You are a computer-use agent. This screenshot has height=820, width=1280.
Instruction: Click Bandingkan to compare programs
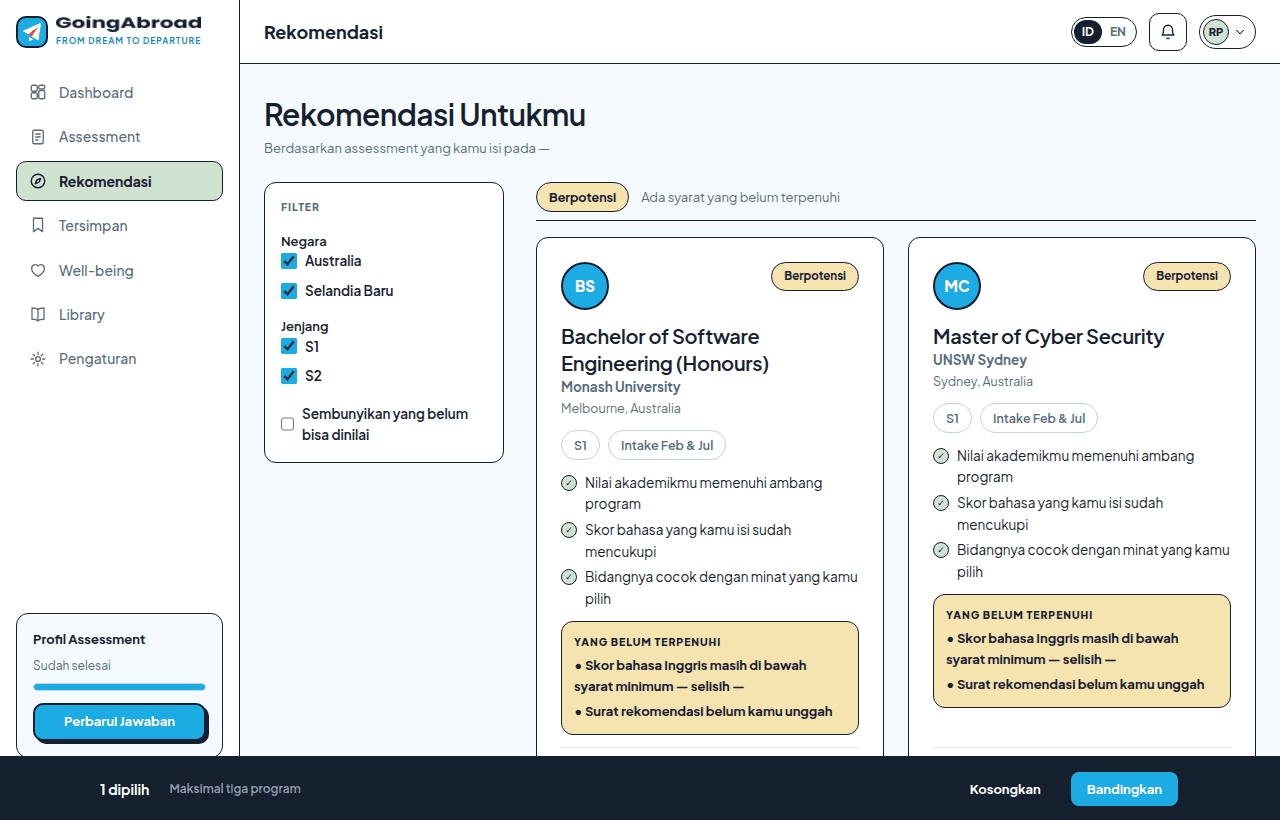[x=1124, y=789]
